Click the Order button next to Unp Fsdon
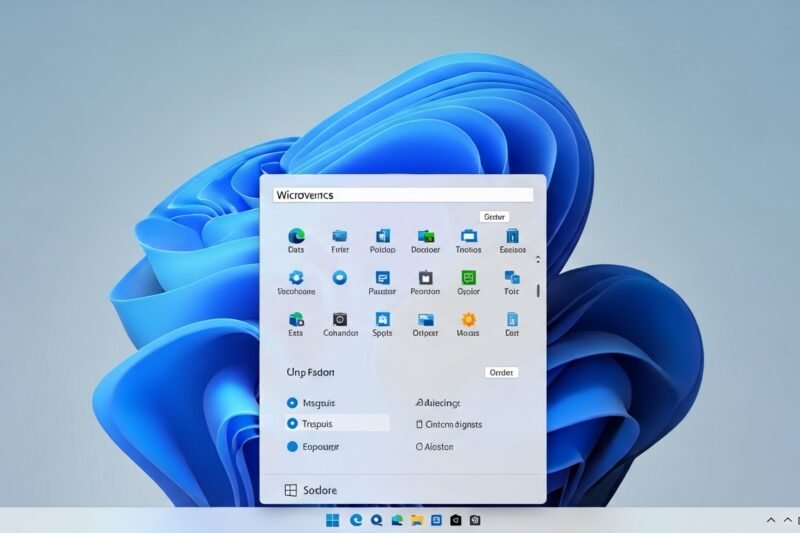 501,372
